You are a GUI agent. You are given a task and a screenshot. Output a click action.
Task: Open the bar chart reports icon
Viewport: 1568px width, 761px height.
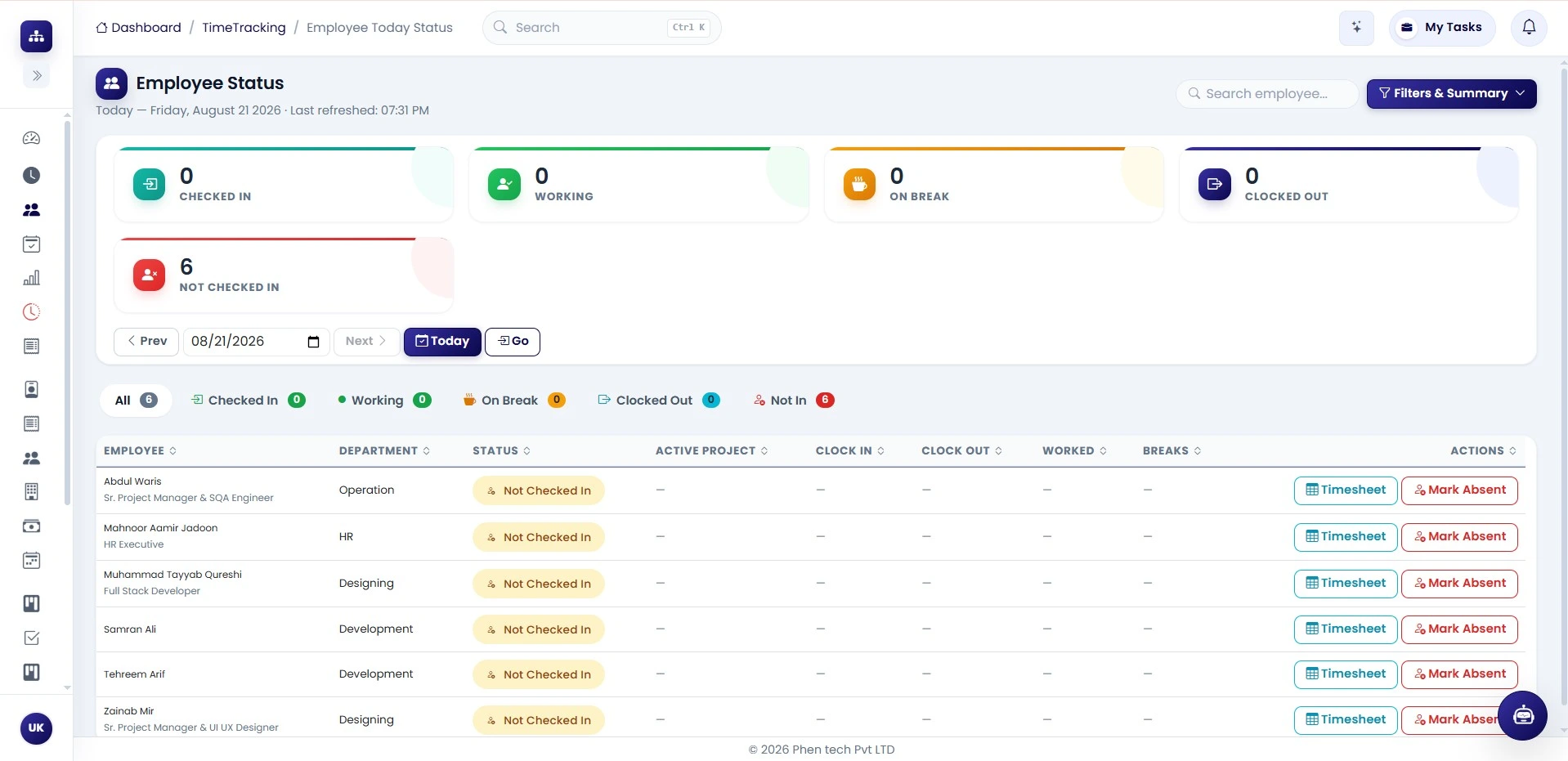(x=31, y=278)
